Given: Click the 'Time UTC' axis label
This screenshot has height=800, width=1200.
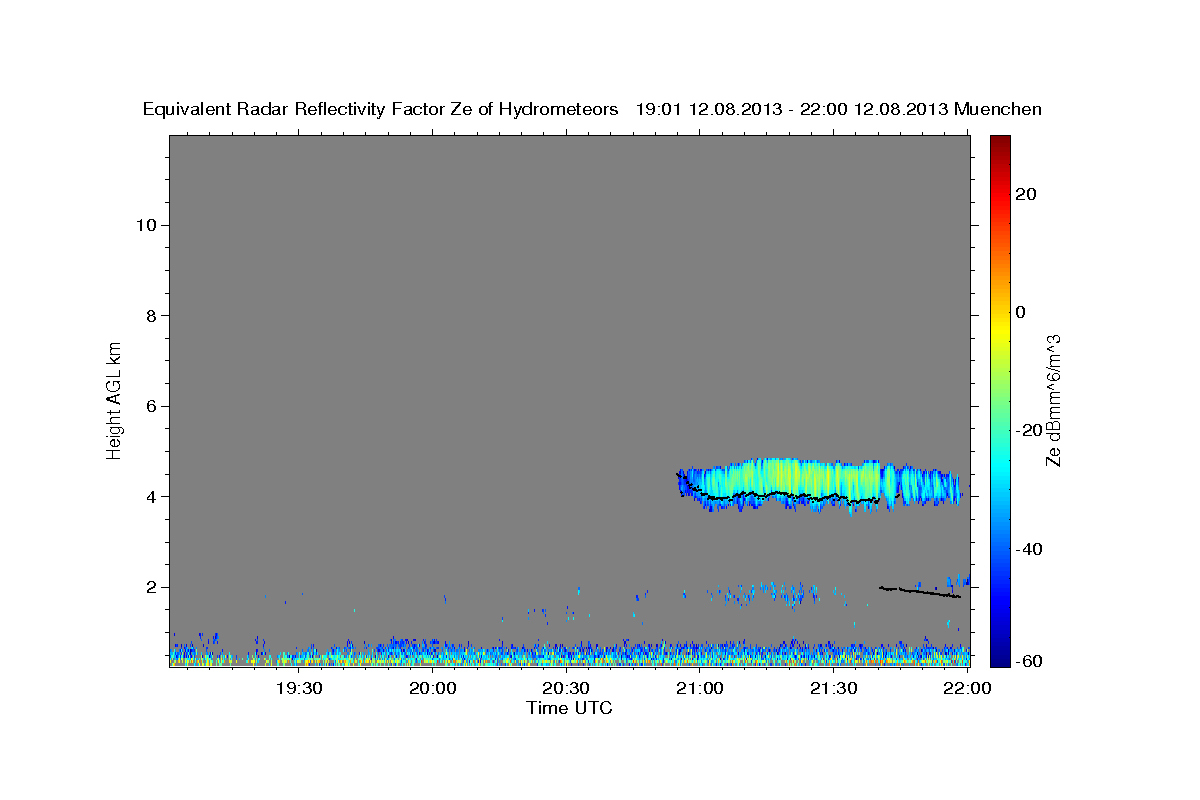Looking at the screenshot, I should click(x=569, y=708).
